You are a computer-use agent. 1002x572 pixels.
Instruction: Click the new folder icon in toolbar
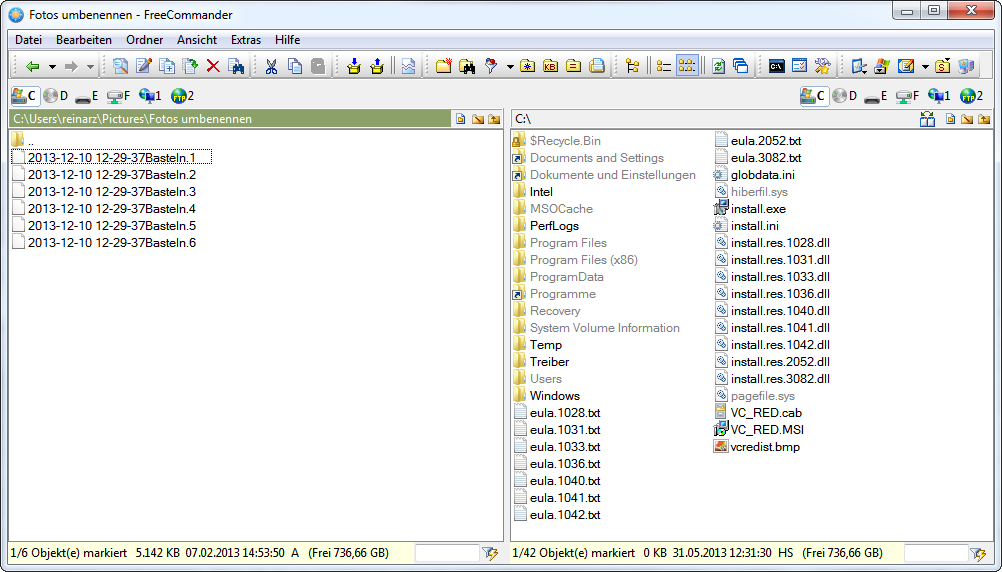tap(443, 67)
